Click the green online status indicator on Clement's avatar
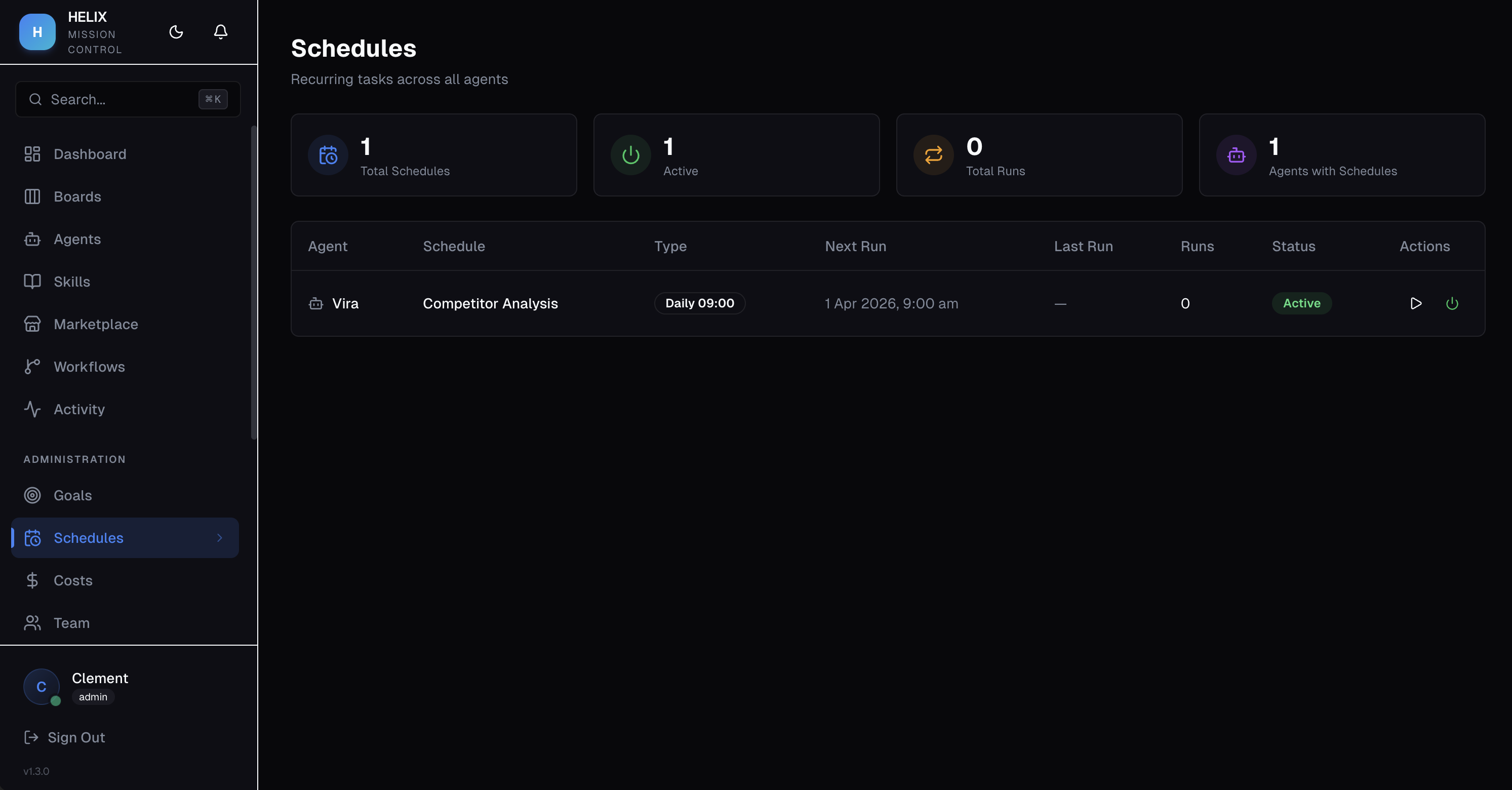 tap(55, 701)
